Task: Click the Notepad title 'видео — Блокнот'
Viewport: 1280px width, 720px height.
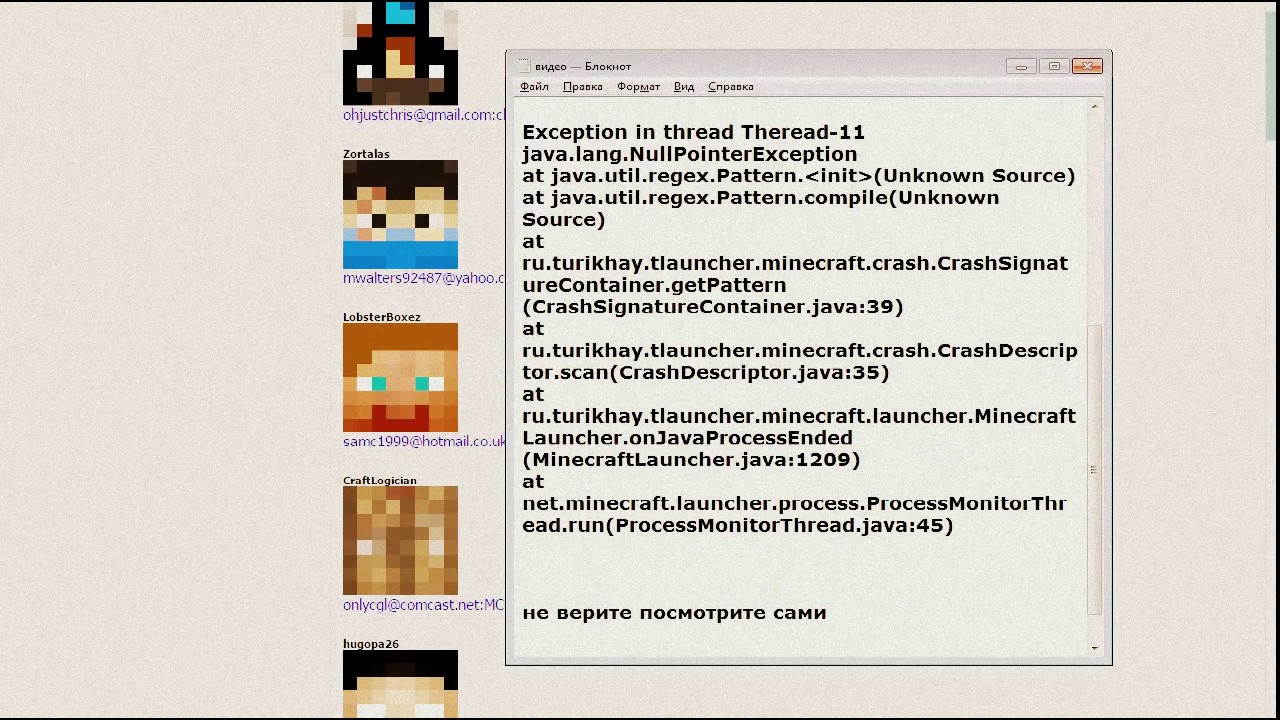Action: pyautogui.click(x=583, y=67)
